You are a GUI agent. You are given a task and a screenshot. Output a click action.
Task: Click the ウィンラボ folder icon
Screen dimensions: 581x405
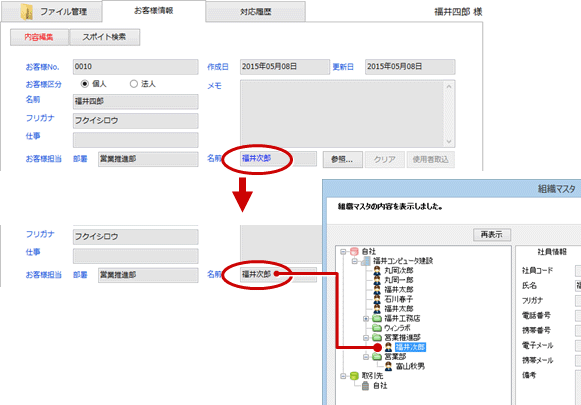[x=377, y=328]
